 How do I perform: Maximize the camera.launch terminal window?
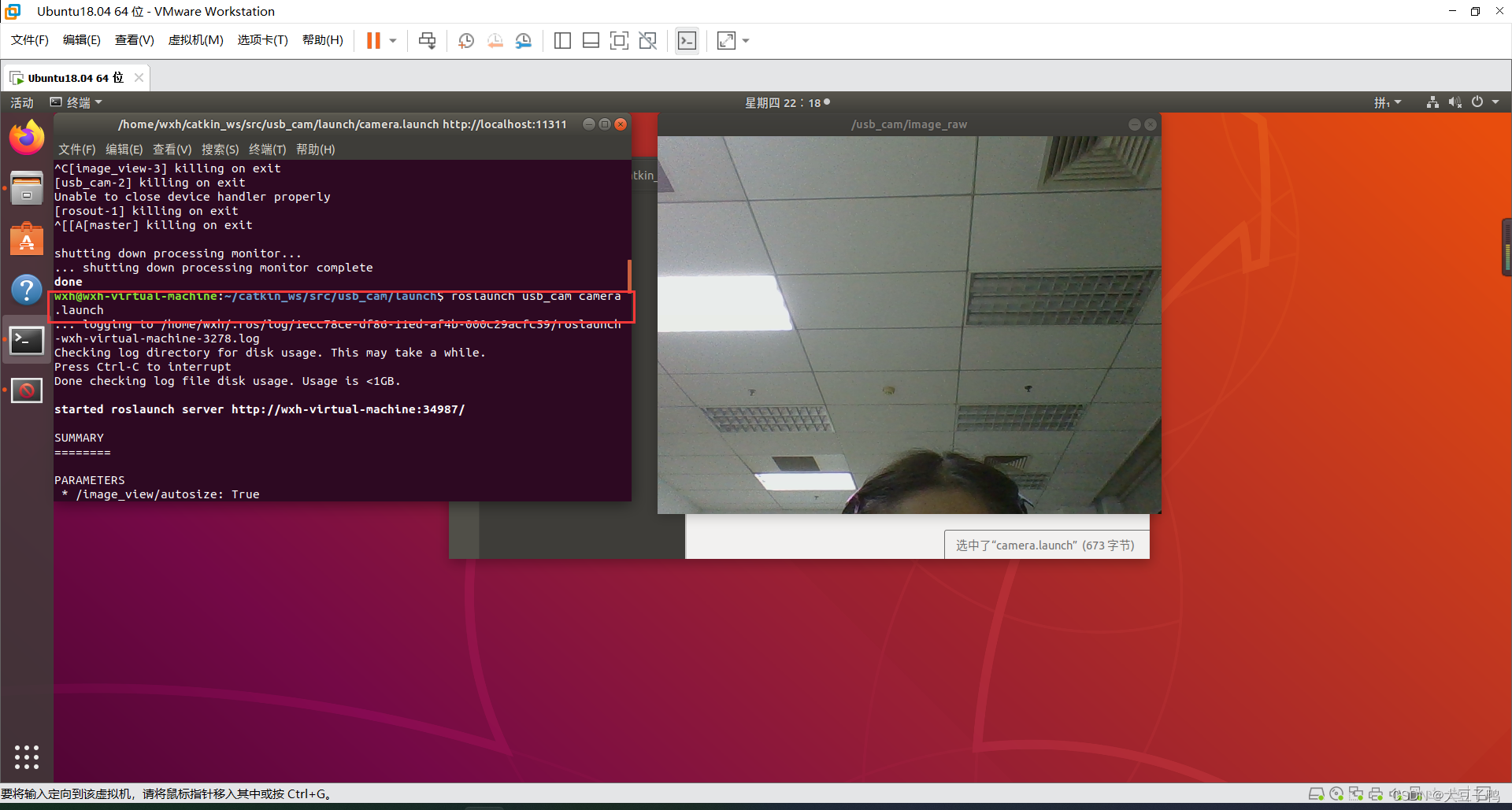(x=605, y=124)
